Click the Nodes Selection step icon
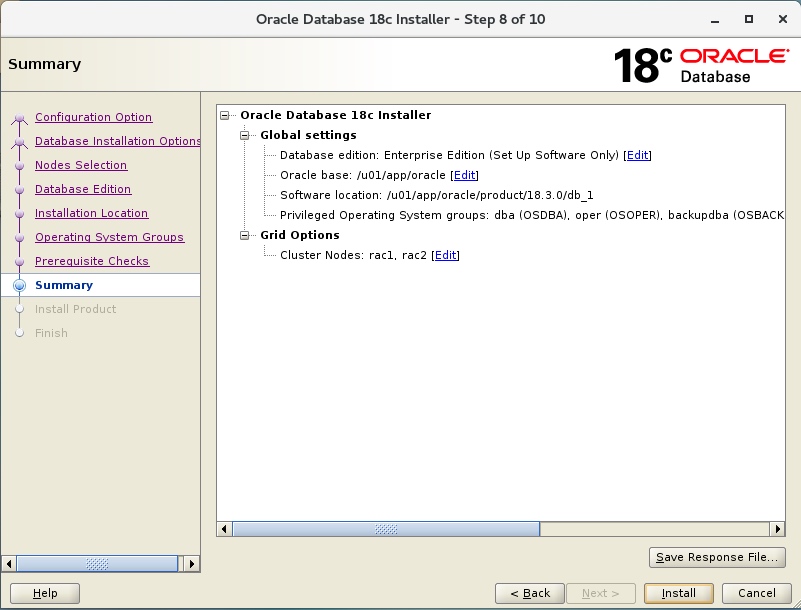The height and width of the screenshot is (610, 801). (19, 165)
